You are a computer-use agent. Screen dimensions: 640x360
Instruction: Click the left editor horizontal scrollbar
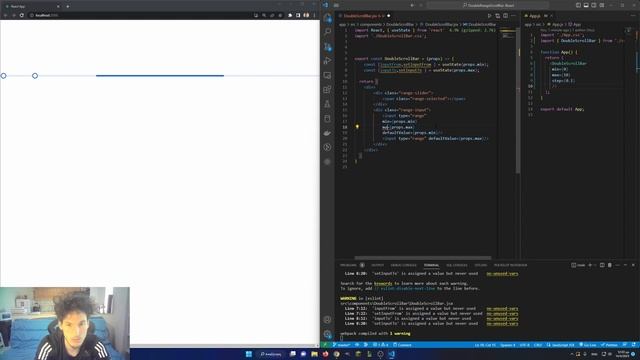point(423,258)
